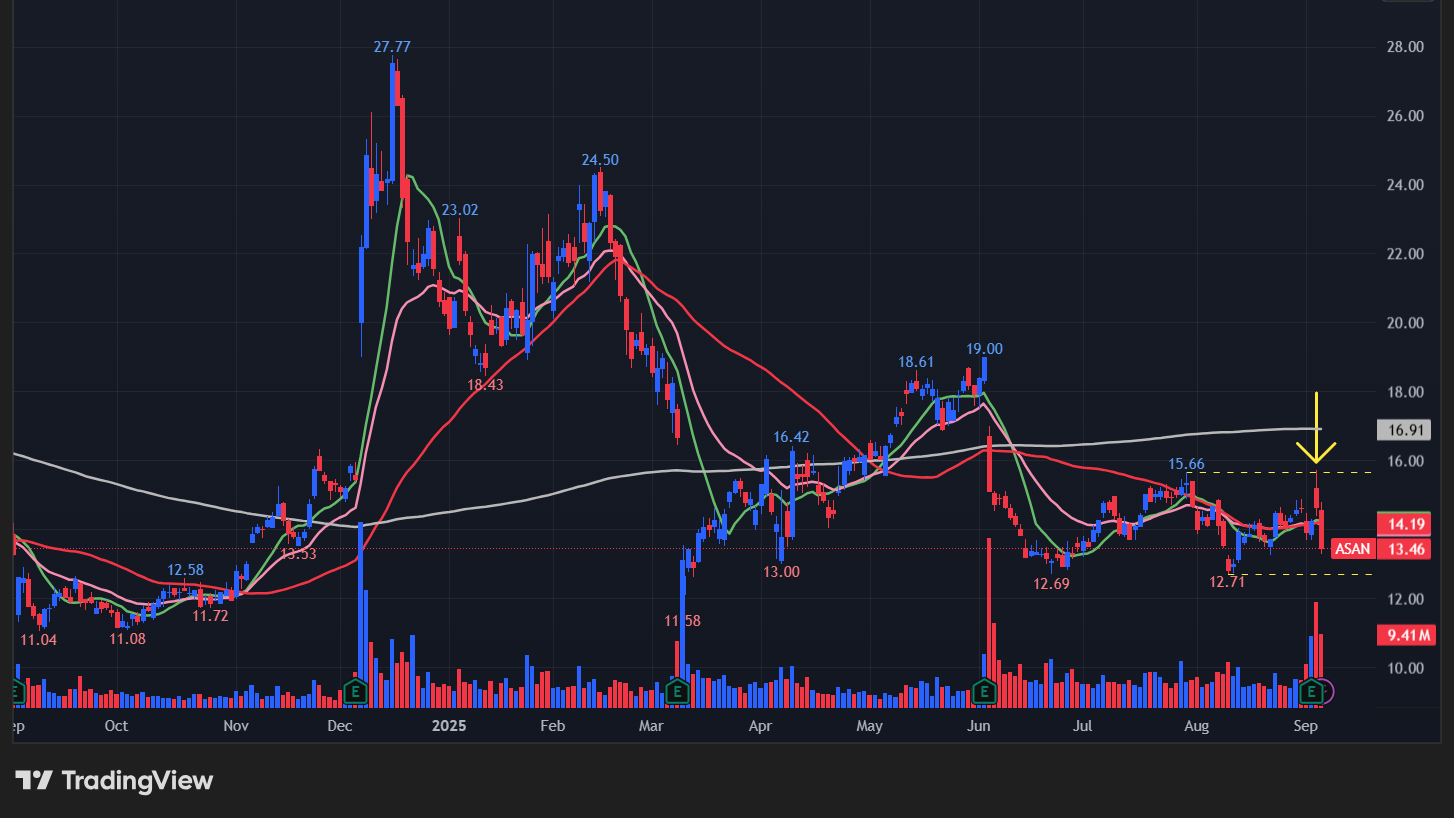Click the 23.02 price marker

click(460, 210)
